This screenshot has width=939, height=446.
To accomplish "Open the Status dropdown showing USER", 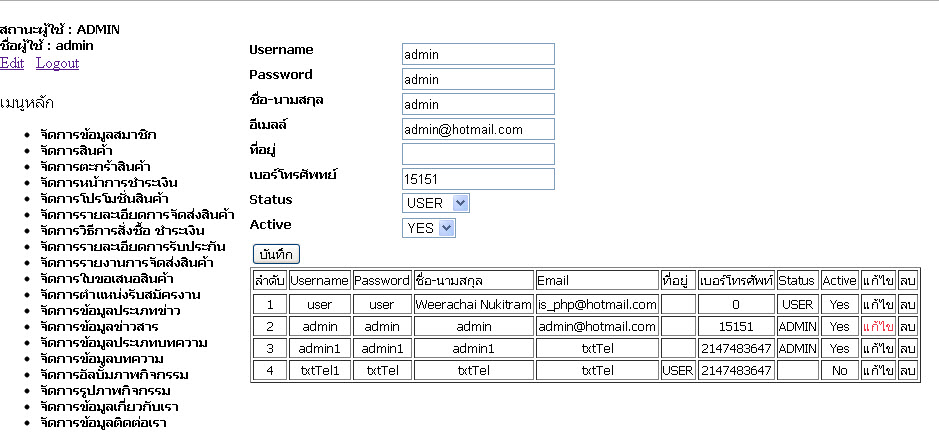I will [435, 203].
